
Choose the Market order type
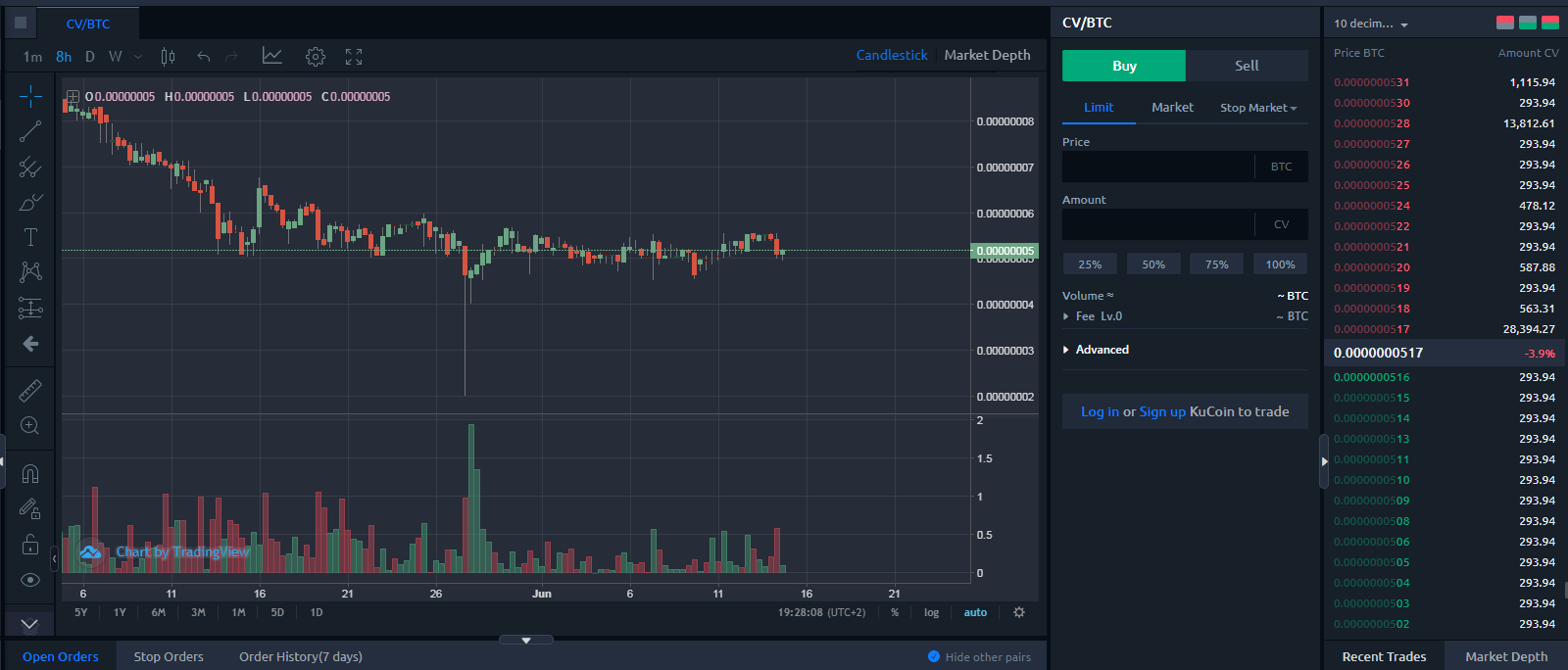tap(1172, 108)
